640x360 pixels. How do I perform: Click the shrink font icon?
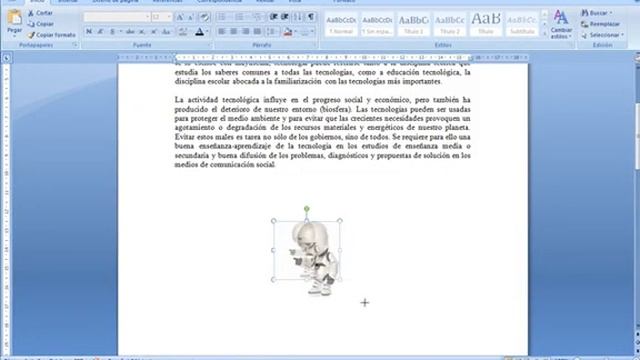tap(191, 17)
